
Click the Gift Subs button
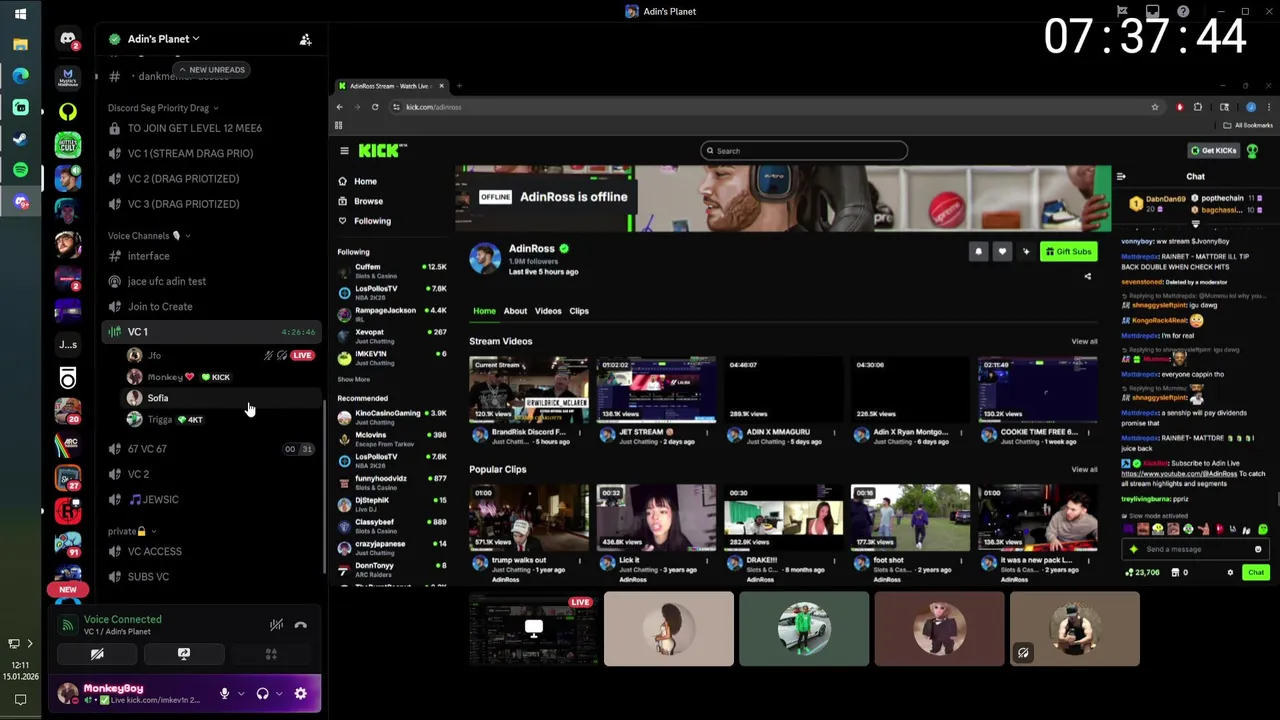tap(1068, 252)
